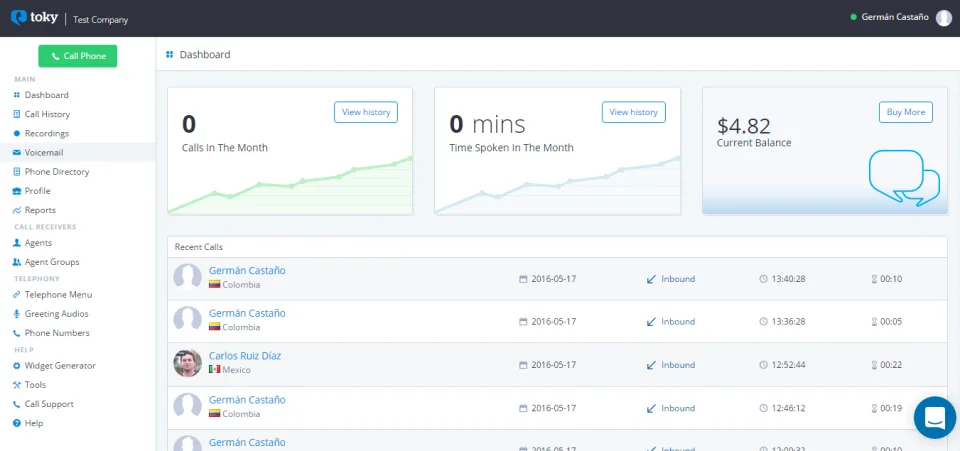The image size is (960, 451).
Task: Open Germán Castaño call at 13:40:28
Action: point(247,270)
